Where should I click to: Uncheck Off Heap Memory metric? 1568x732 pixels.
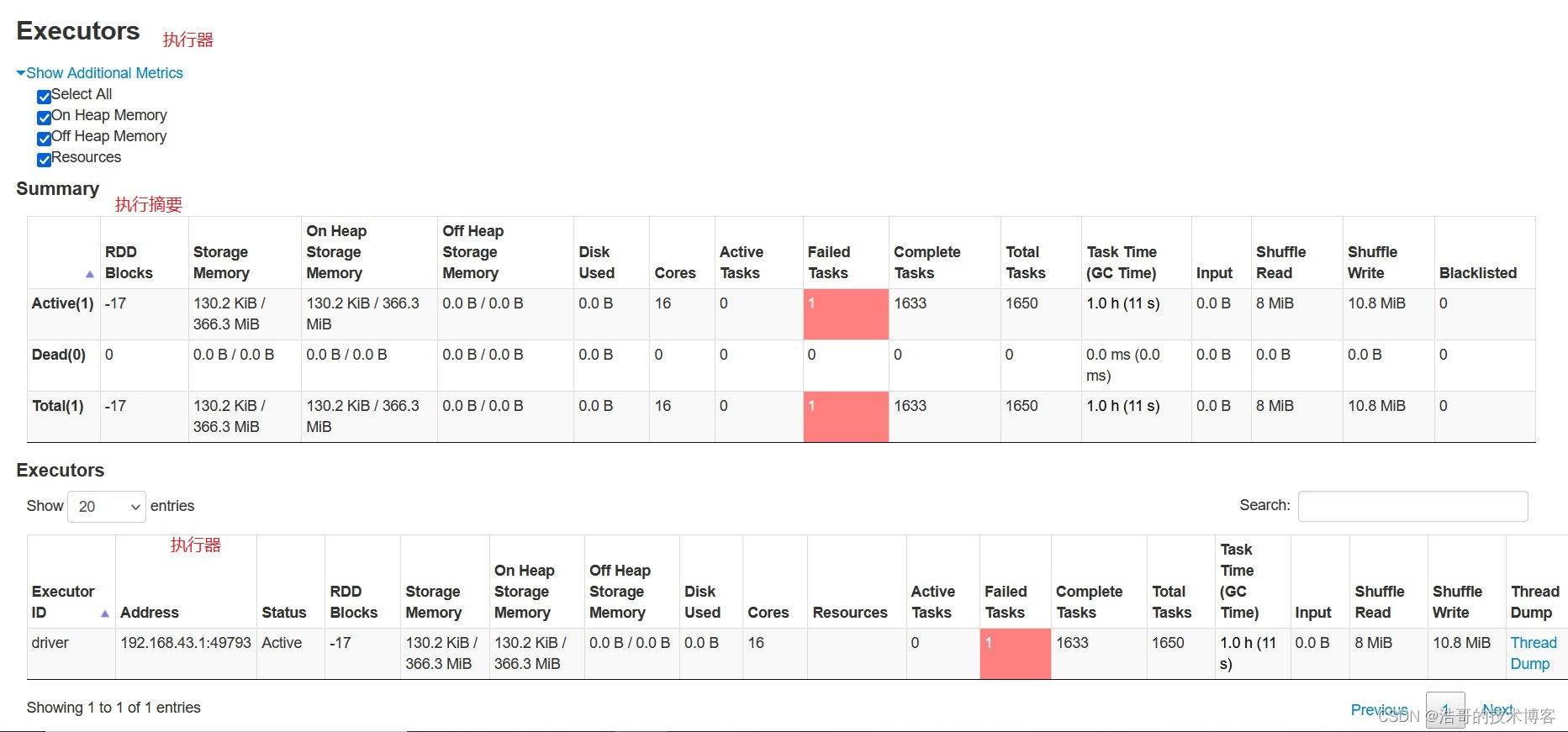coord(44,138)
